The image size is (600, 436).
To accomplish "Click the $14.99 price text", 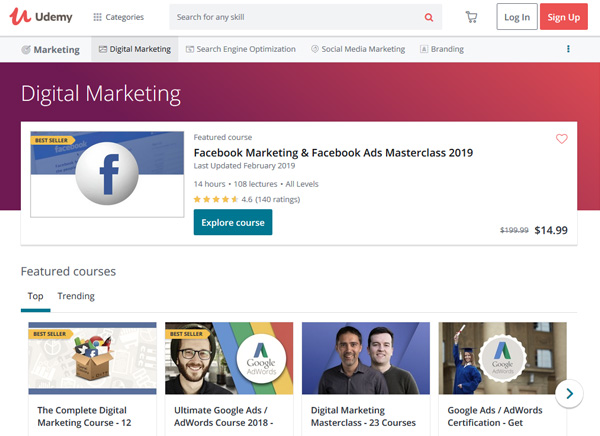I will point(551,230).
